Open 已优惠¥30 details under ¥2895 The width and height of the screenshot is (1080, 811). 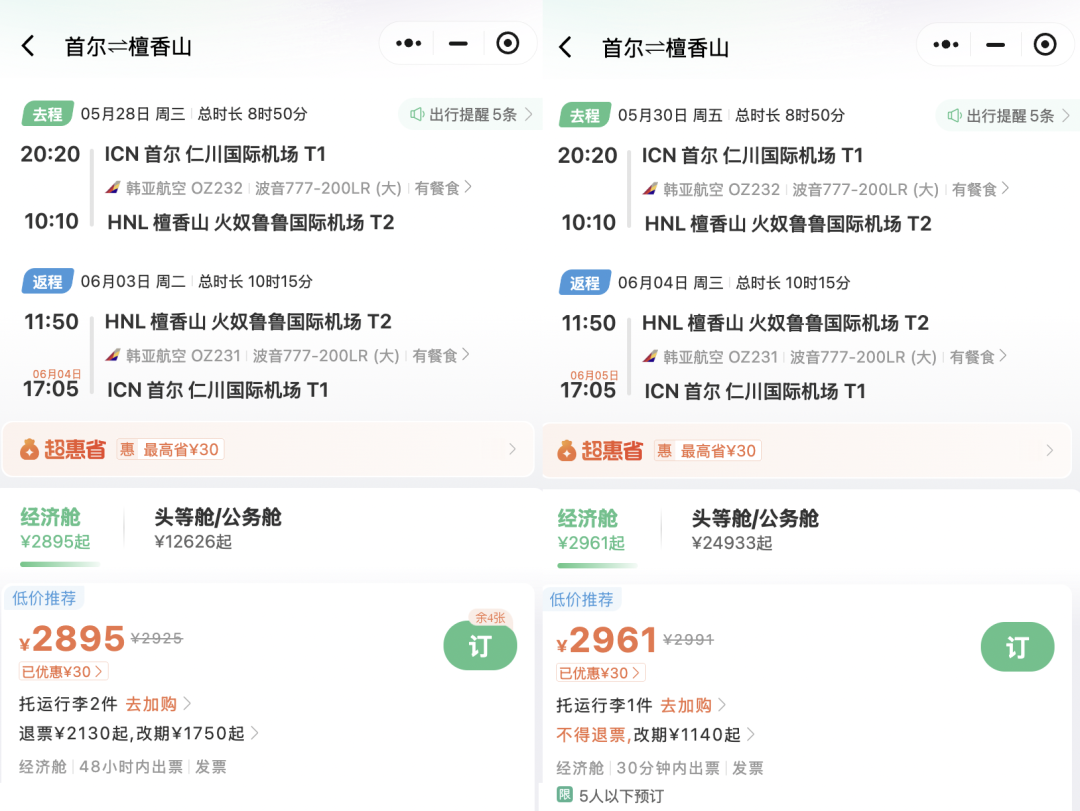(63, 671)
